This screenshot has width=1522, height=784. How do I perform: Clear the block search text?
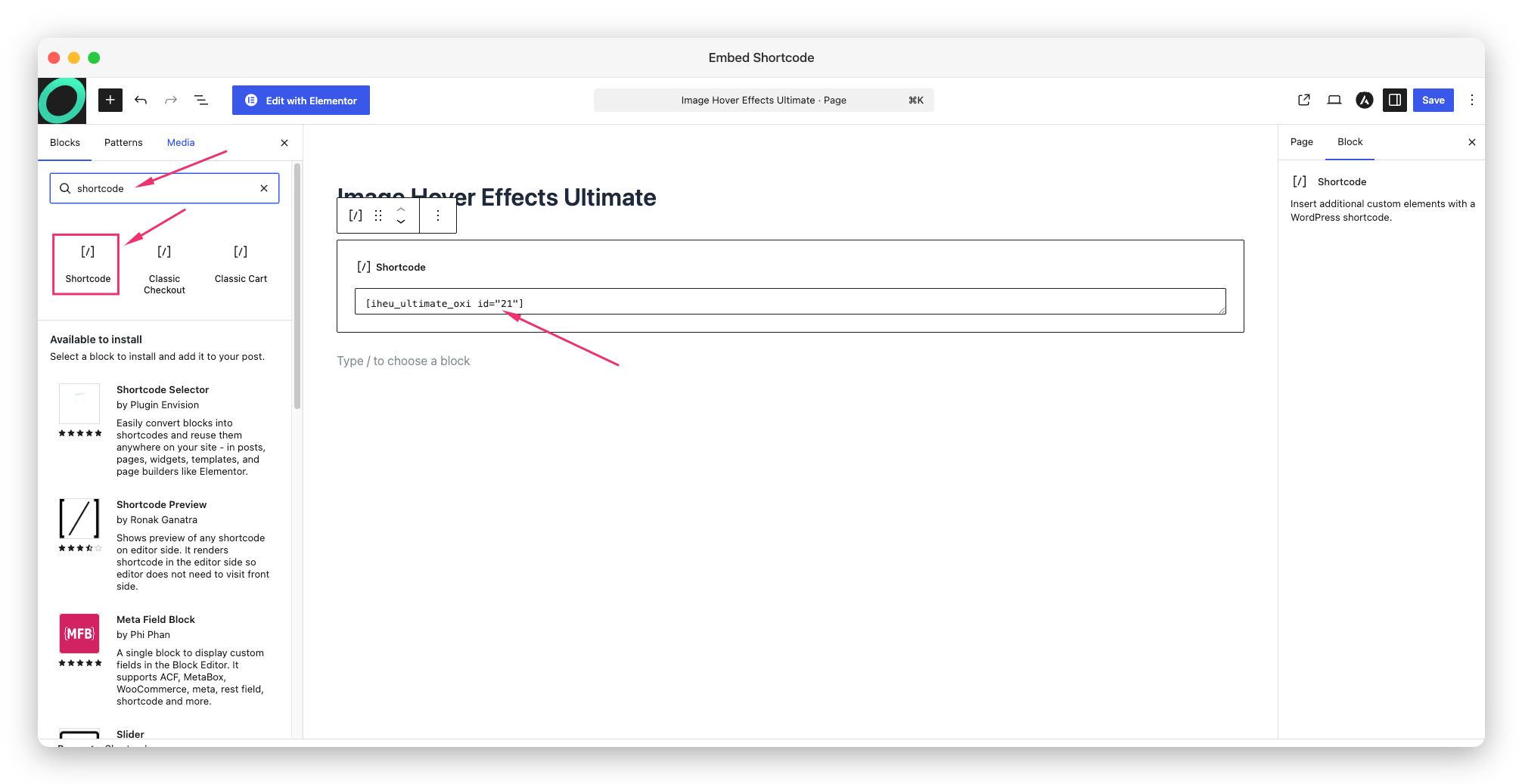pyautogui.click(x=264, y=188)
